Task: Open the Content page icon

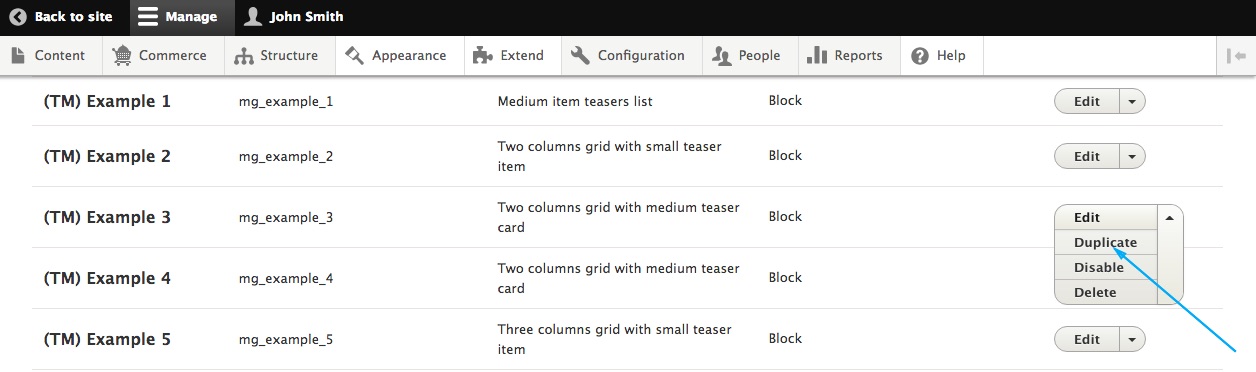Action: (18, 56)
